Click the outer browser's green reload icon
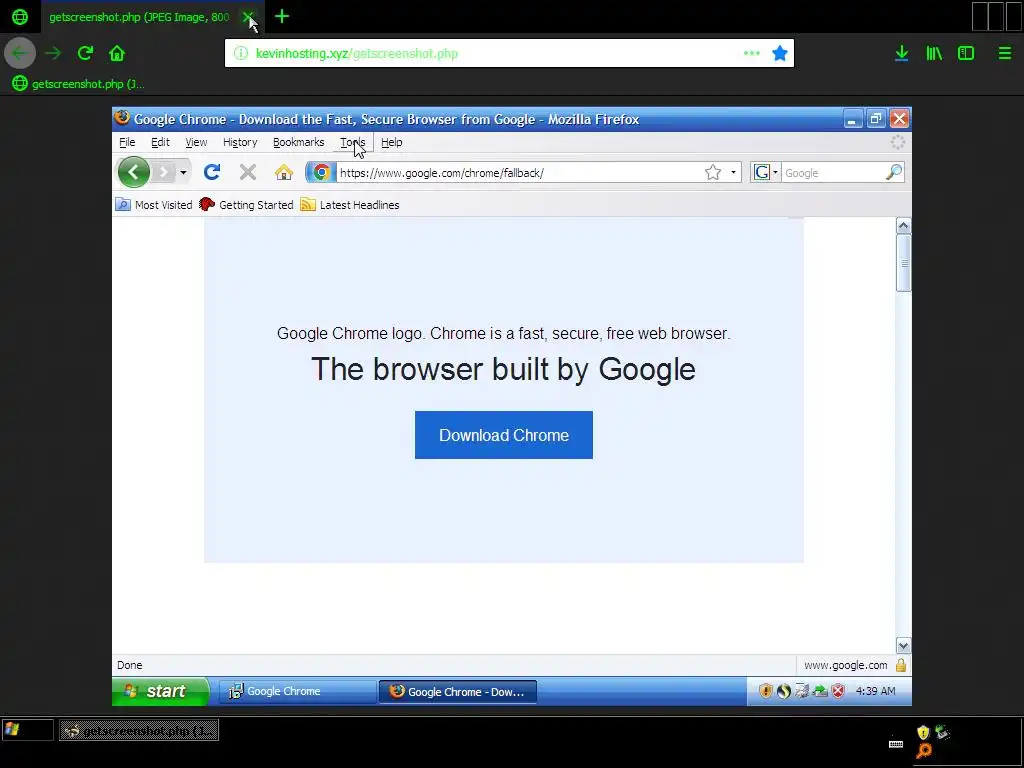 point(85,53)
